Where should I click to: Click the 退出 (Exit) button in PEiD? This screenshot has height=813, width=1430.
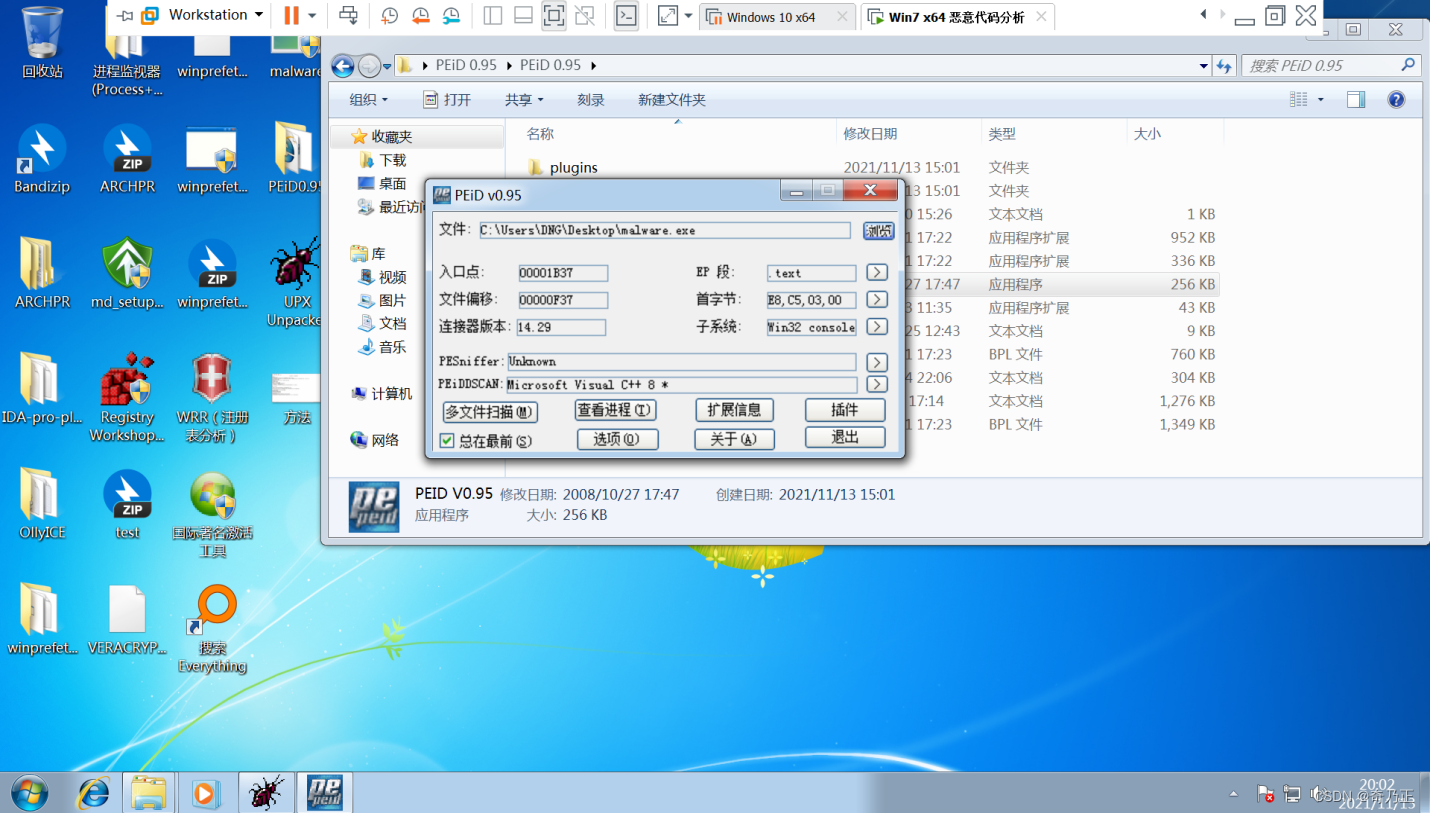(845, 438)
